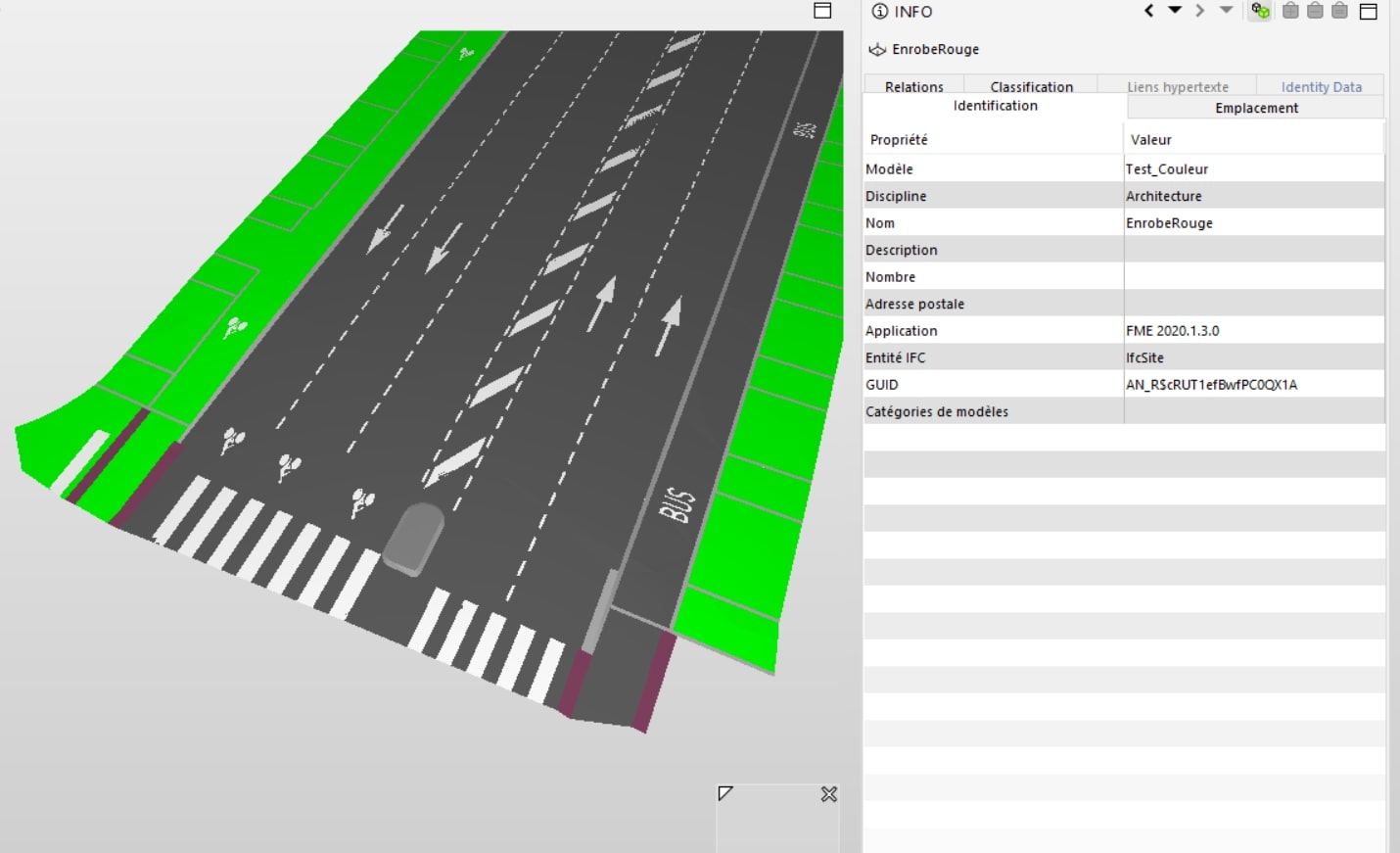
Task: Switch to the Relations tab
Action: pos(913,86)
